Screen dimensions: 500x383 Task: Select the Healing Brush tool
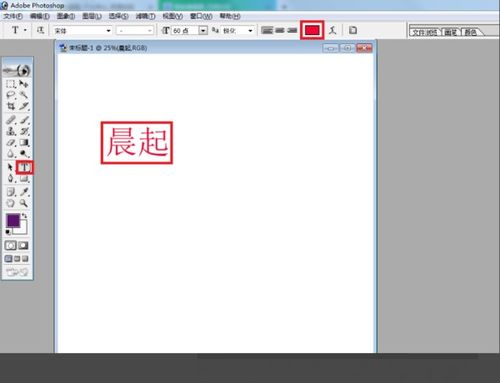click(11, 120)
